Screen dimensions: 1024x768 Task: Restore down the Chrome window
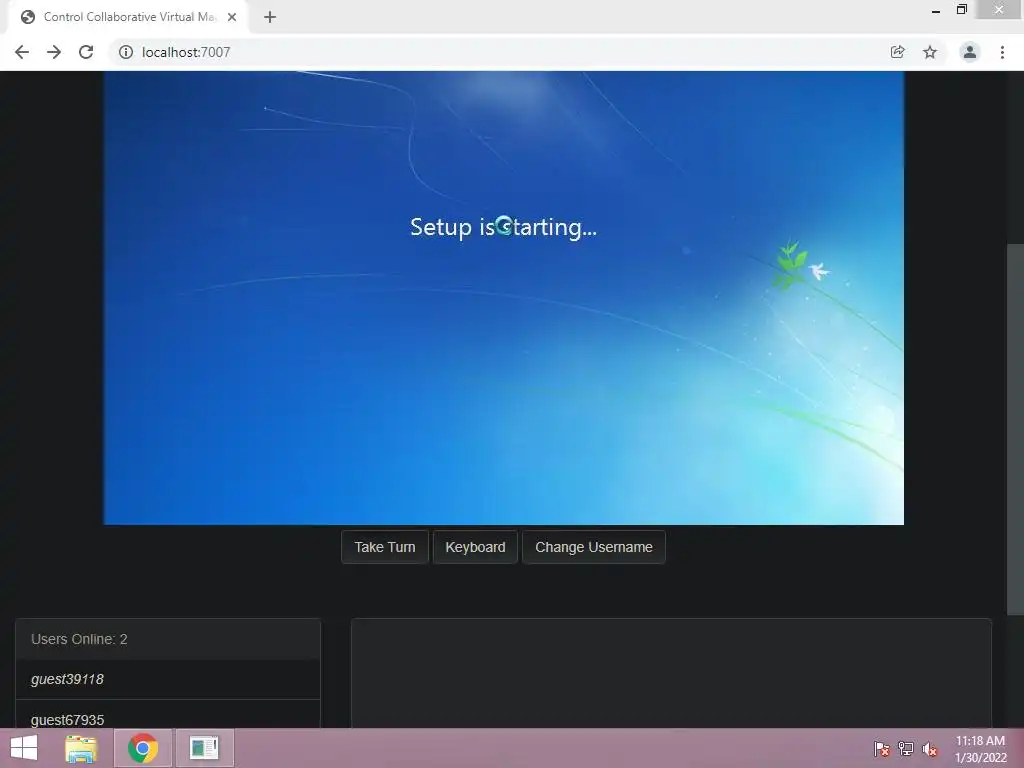pos(961,9)
